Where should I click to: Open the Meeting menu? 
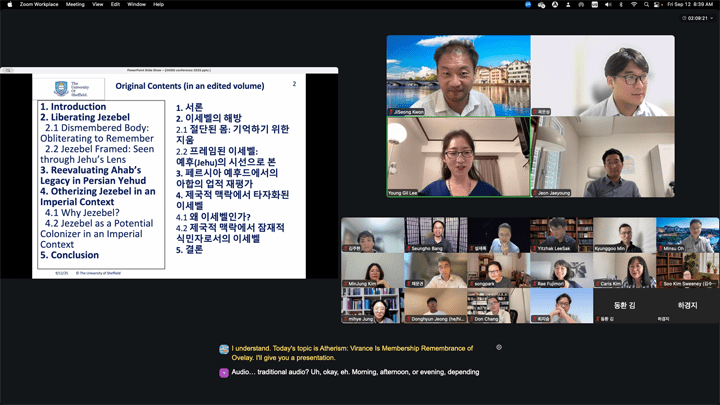(75, 4)
